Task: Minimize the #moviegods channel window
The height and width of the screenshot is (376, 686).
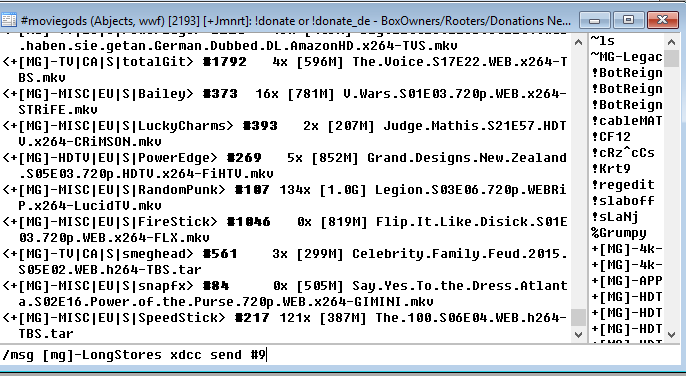Action: pyautogui.click(x=594, y=20)
